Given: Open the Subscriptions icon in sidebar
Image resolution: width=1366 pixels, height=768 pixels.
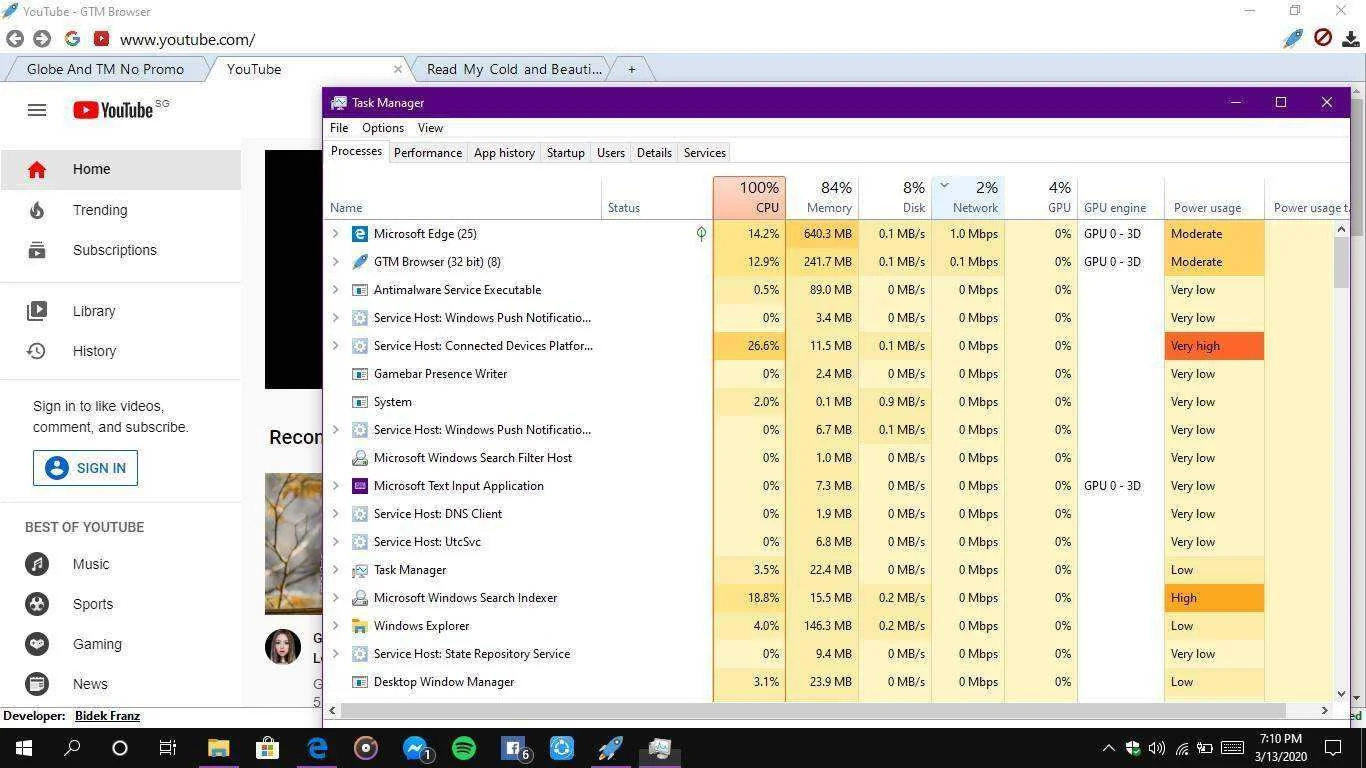Looking at the screenshot, I should tap(37, 250).
